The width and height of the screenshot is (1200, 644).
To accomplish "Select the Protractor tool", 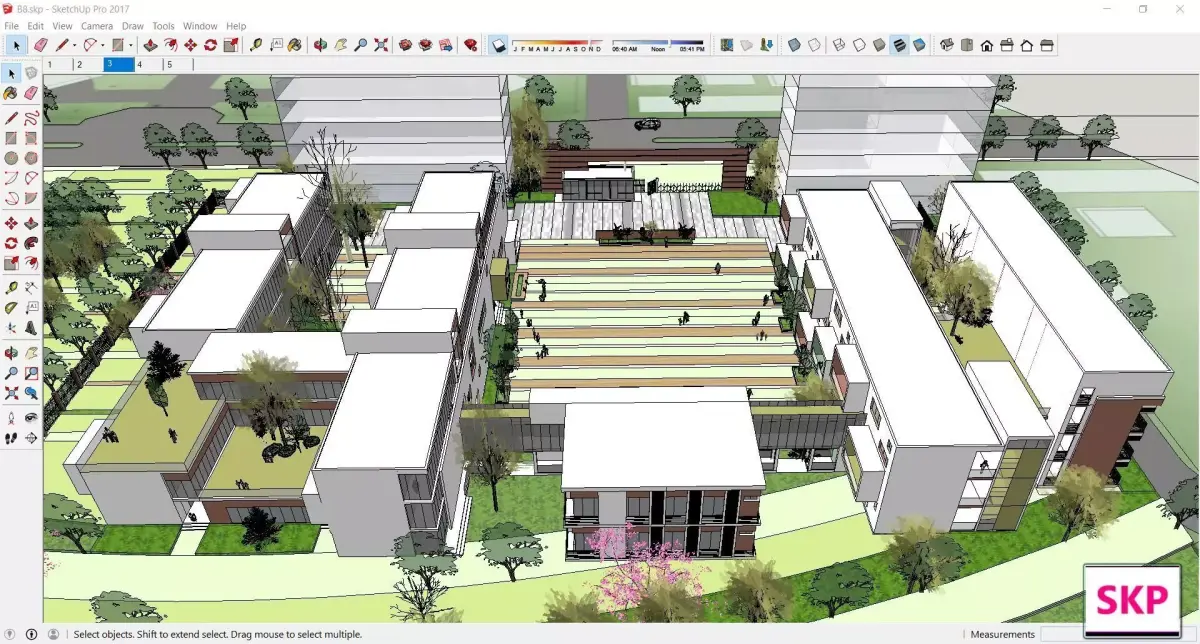I will (11, 308).
